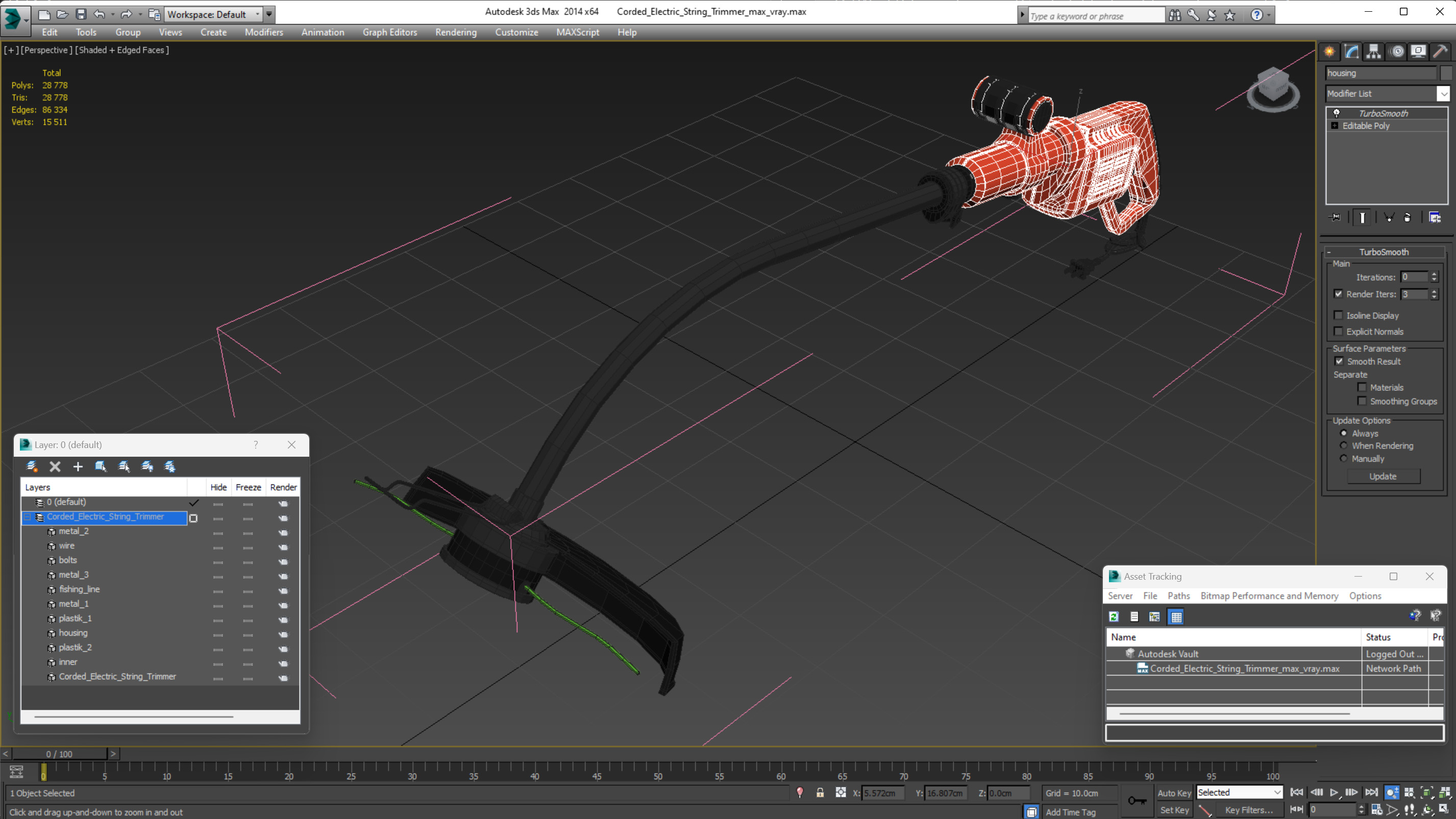The image size is (1456, 819).
Task: Click the Auto Key button
Action: [x=1174, y=793]
